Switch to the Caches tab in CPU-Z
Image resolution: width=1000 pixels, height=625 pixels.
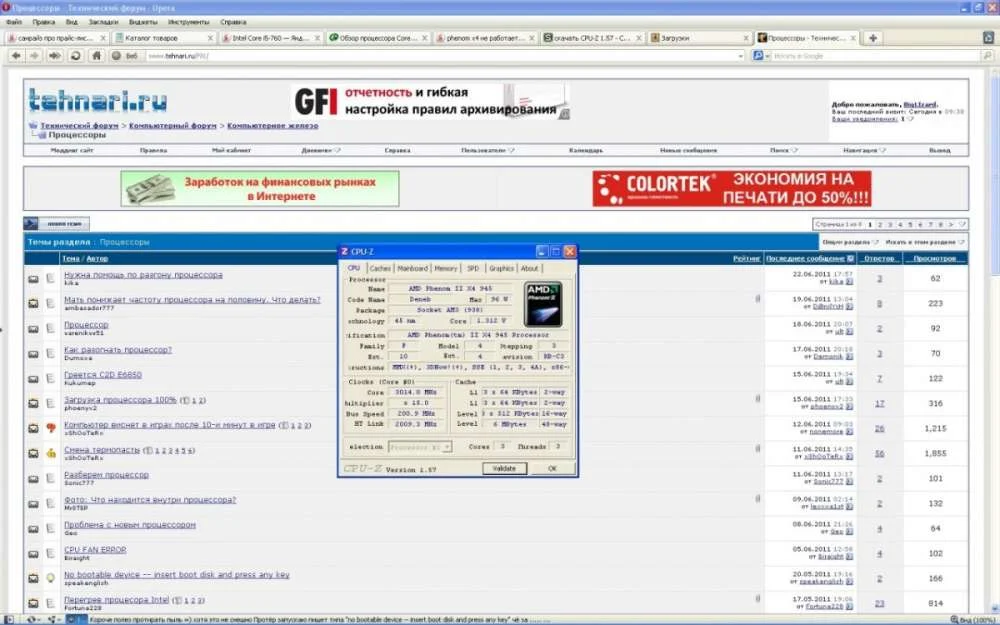(x=380, y=268)
